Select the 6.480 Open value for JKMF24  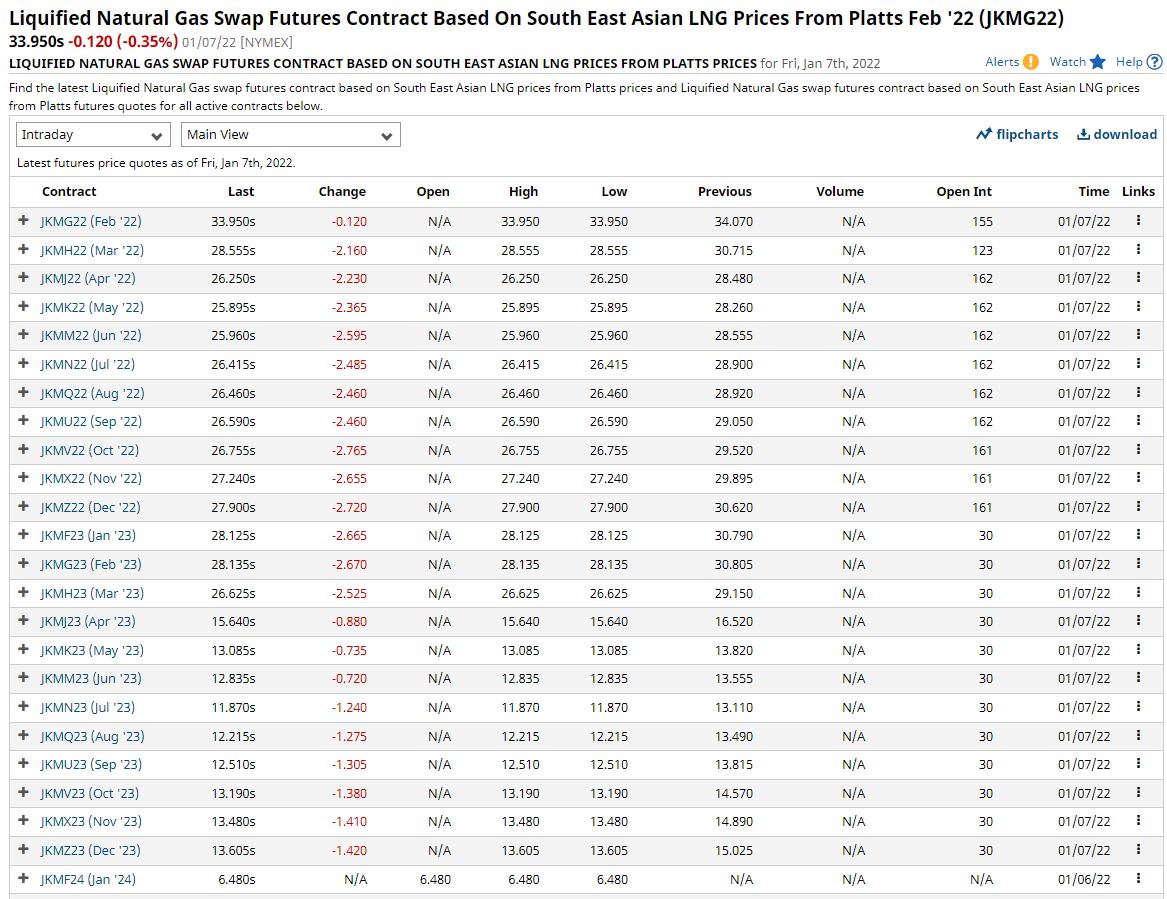click(435, 880)
